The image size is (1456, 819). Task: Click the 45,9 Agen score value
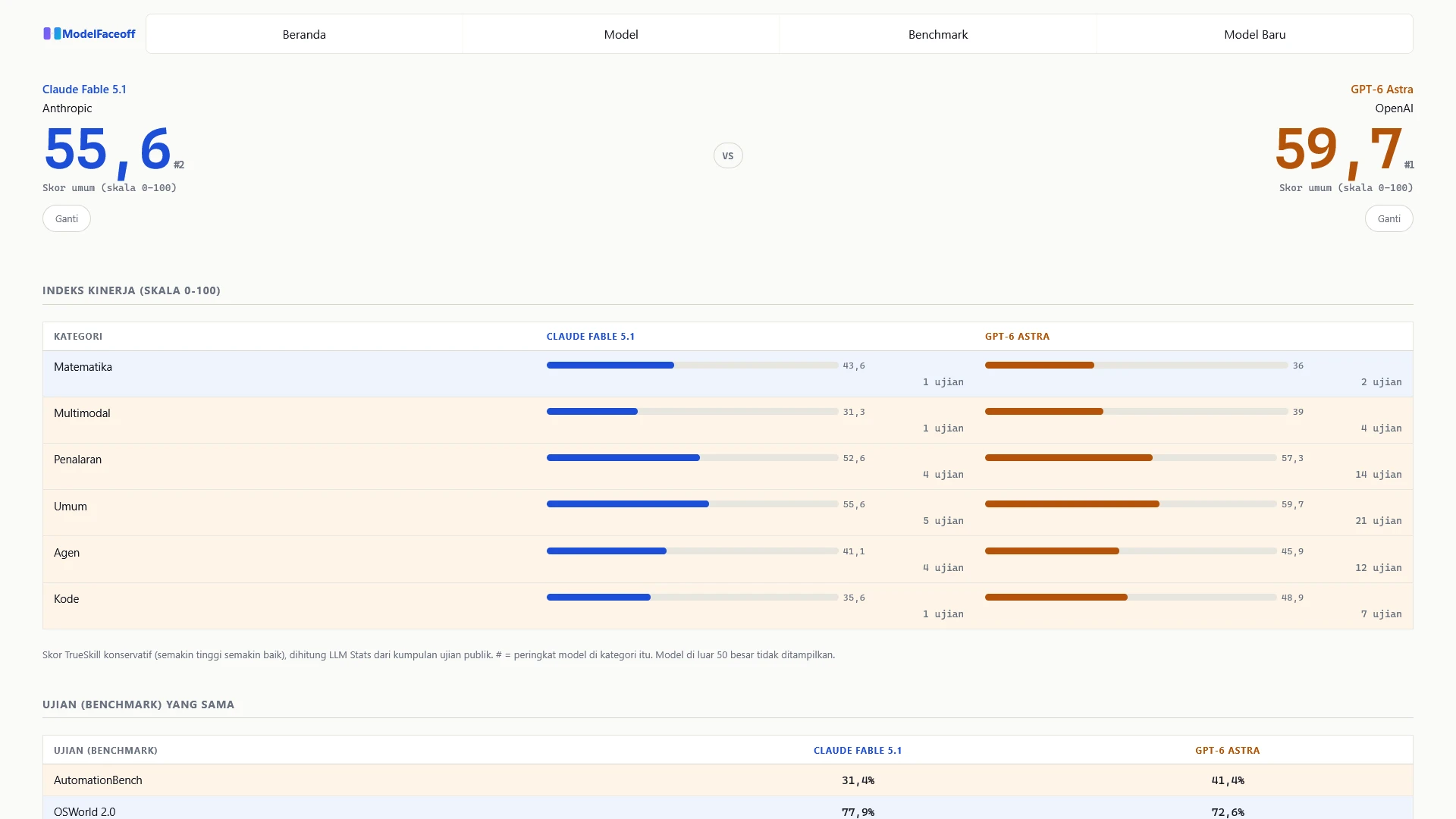1293,551
